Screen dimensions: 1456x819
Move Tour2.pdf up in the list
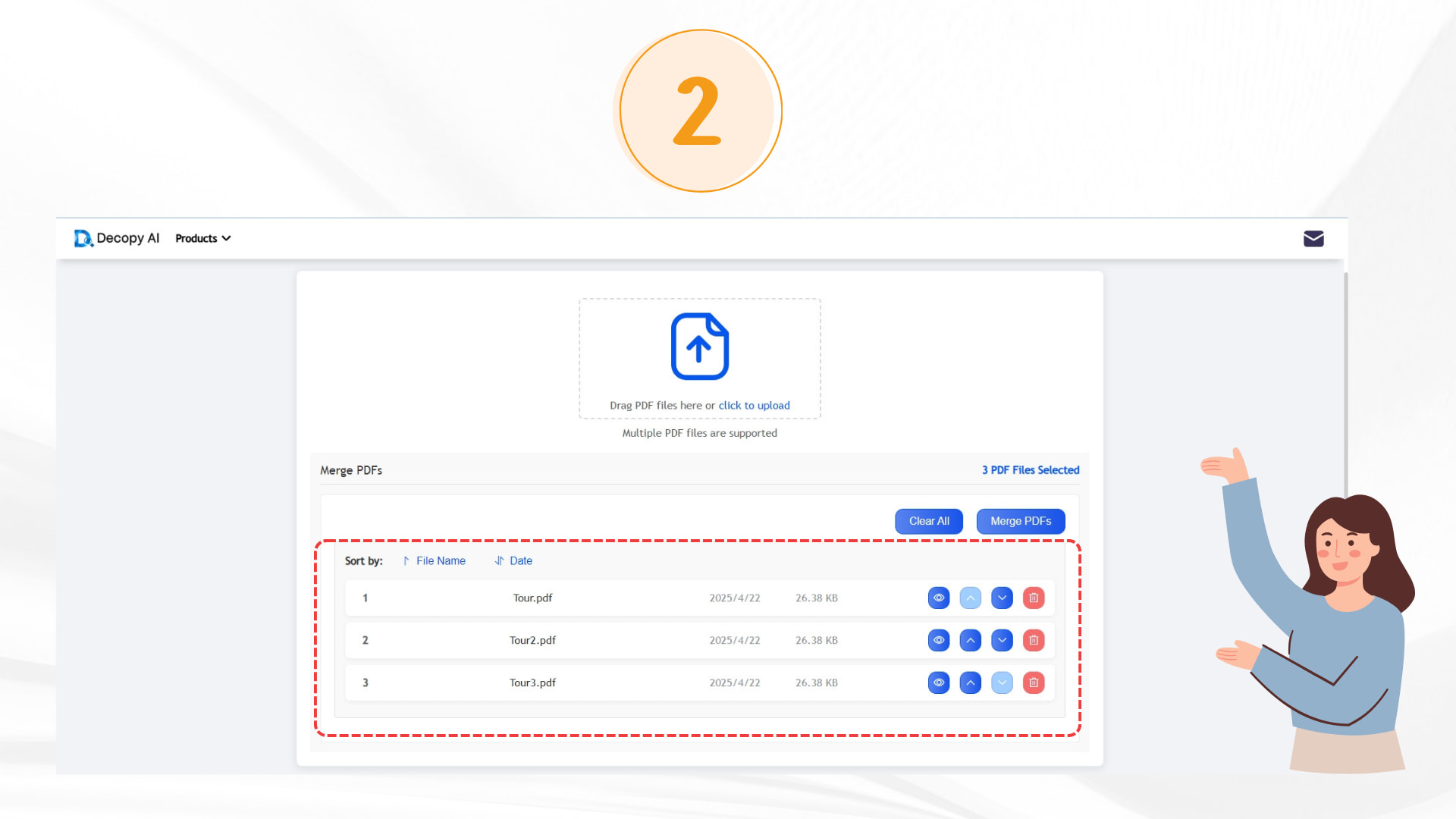coord(971,641)
